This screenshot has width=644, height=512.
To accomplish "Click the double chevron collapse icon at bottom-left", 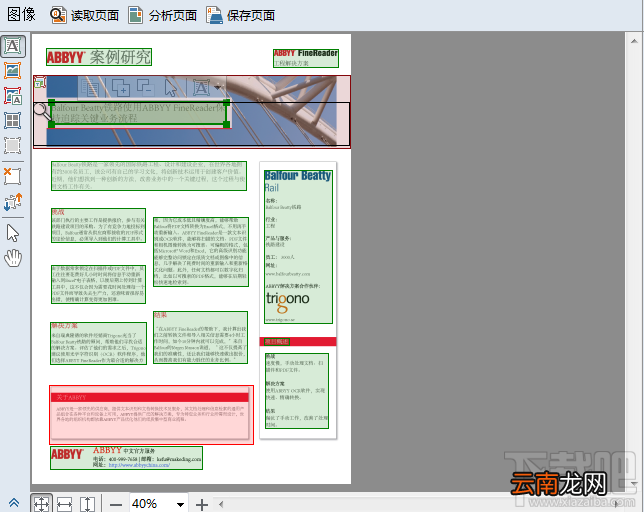I will (14, 503).
